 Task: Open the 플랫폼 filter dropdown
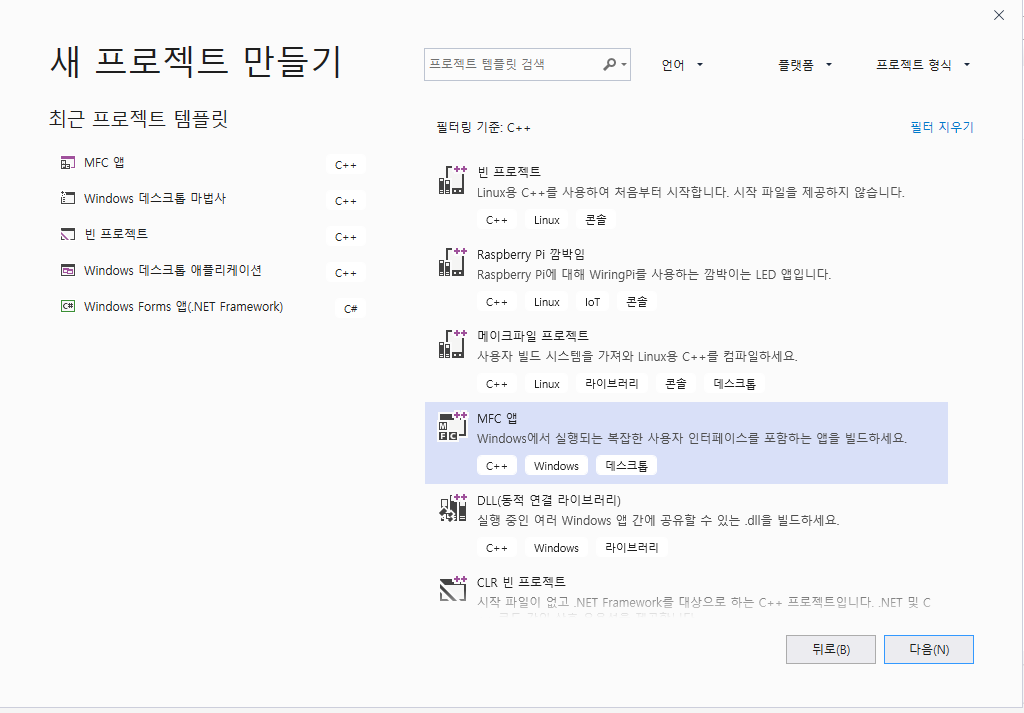click(x=805, y=65)
